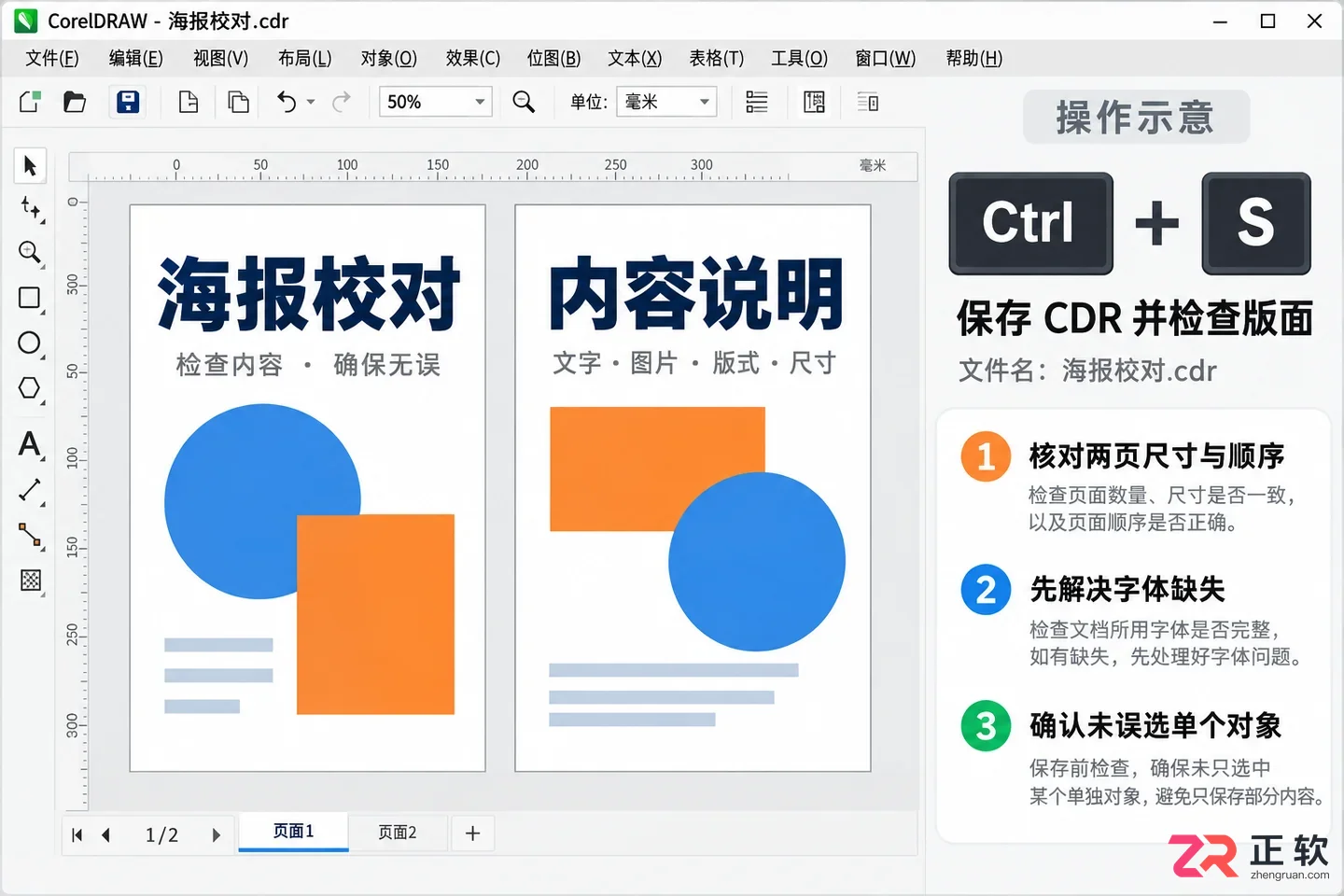
Task: Click the Save floppy disk icon
Action: point(128,102)
